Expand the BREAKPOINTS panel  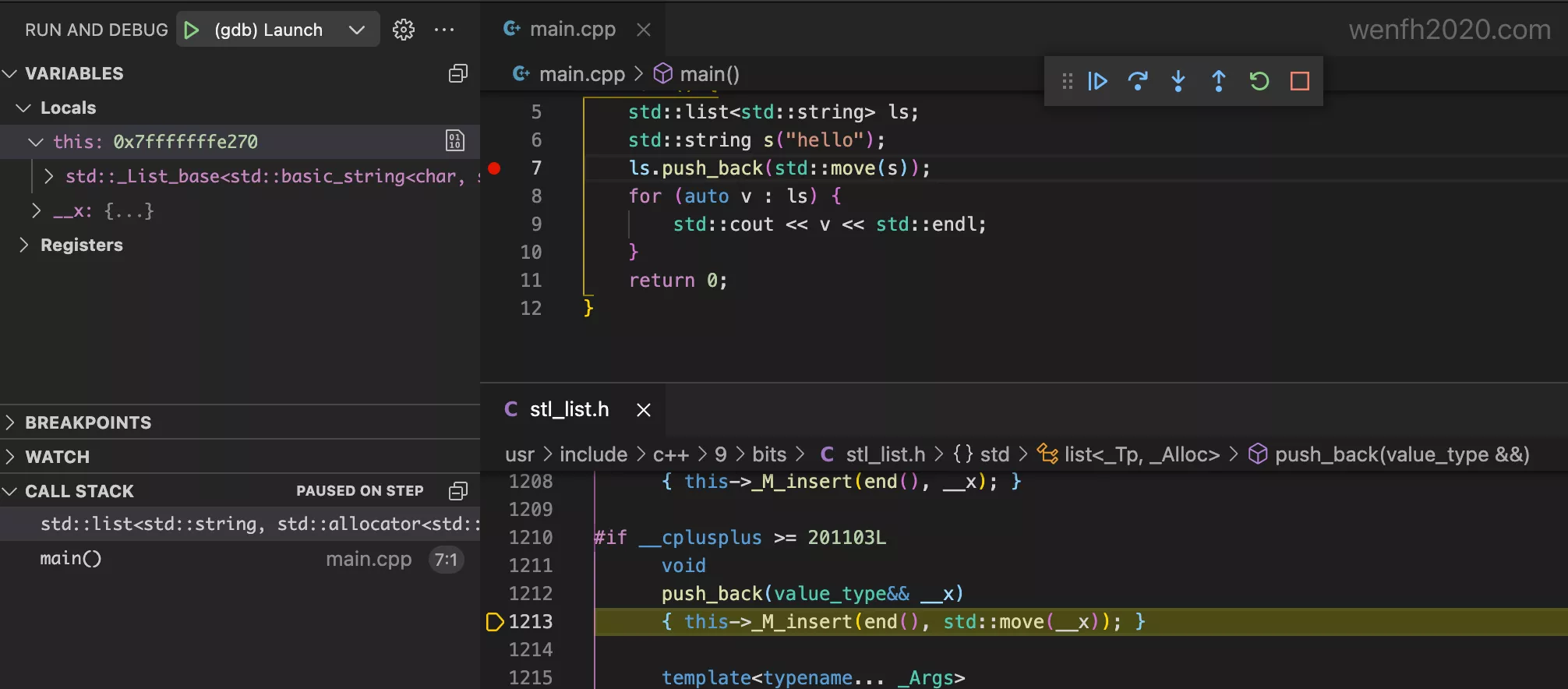87,422
